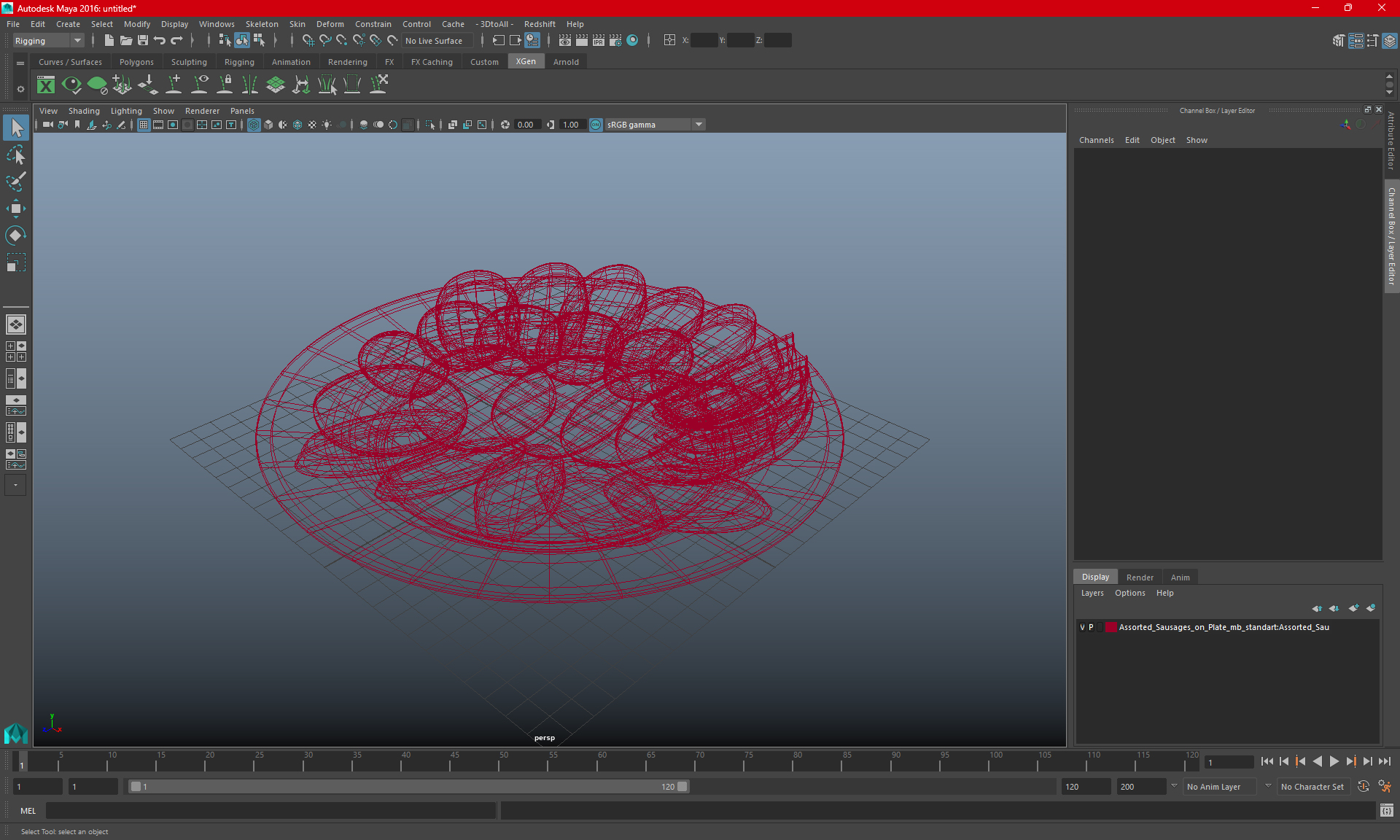
Task: Click the four-view layout icon
Action: click(16, 351)
